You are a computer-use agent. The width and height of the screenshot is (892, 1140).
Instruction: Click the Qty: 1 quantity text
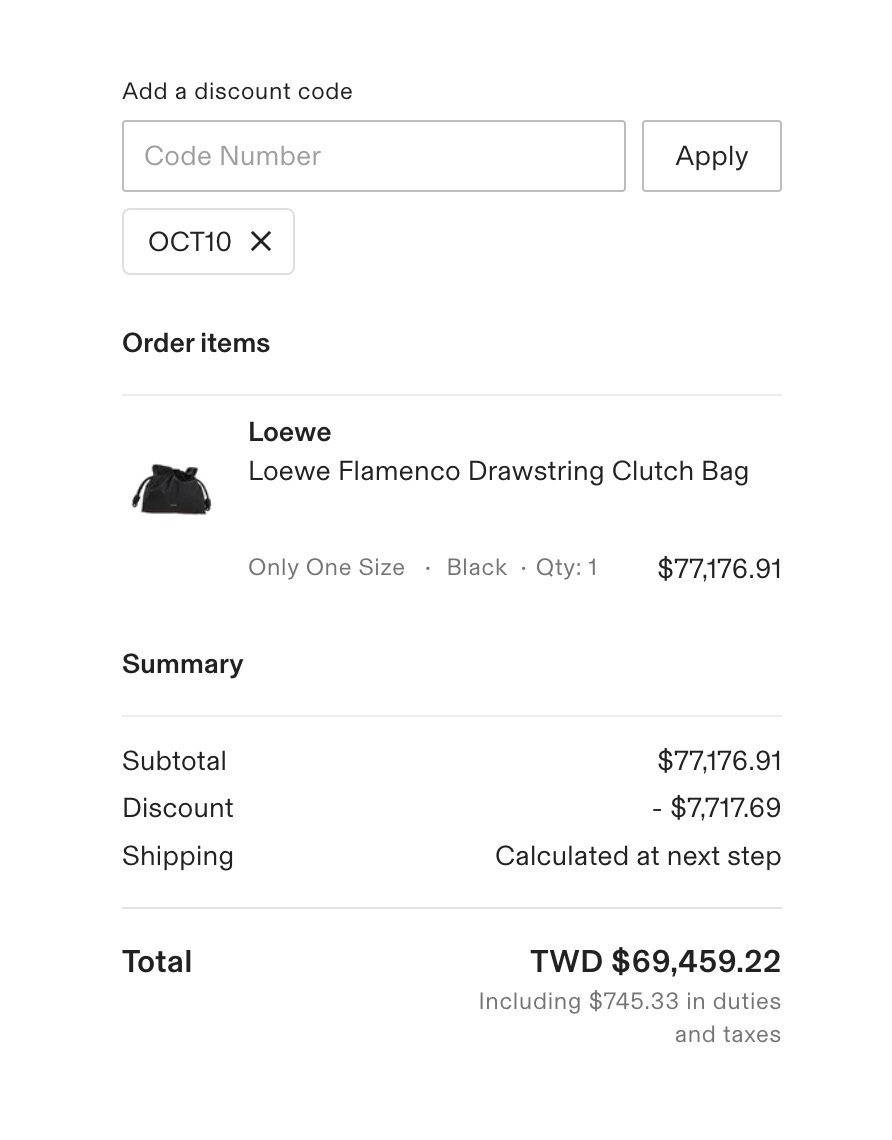tap(566, 568)
